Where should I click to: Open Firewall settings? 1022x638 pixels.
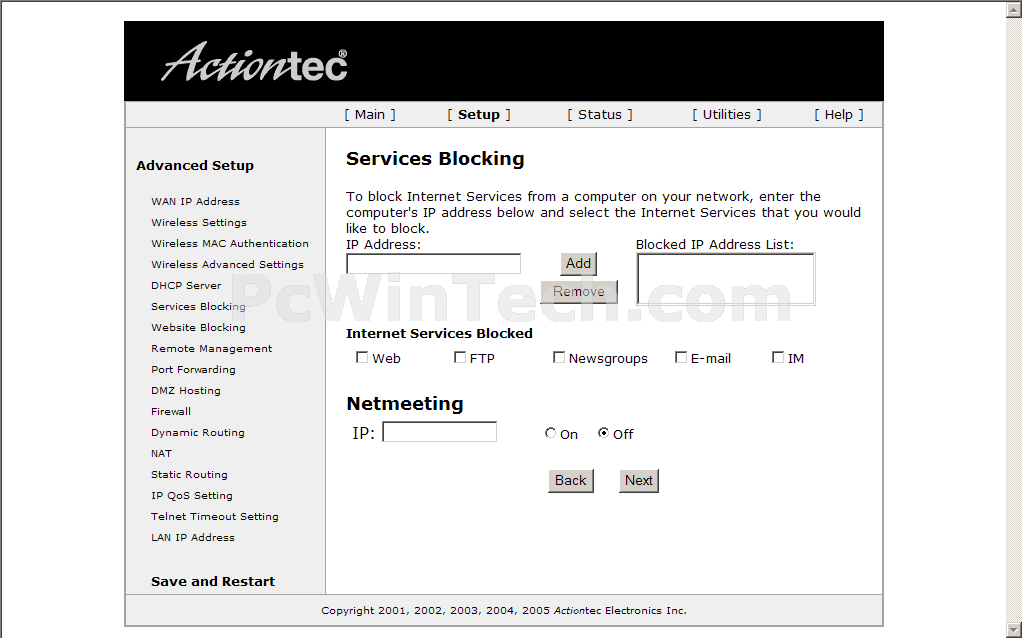click(171, 411)
